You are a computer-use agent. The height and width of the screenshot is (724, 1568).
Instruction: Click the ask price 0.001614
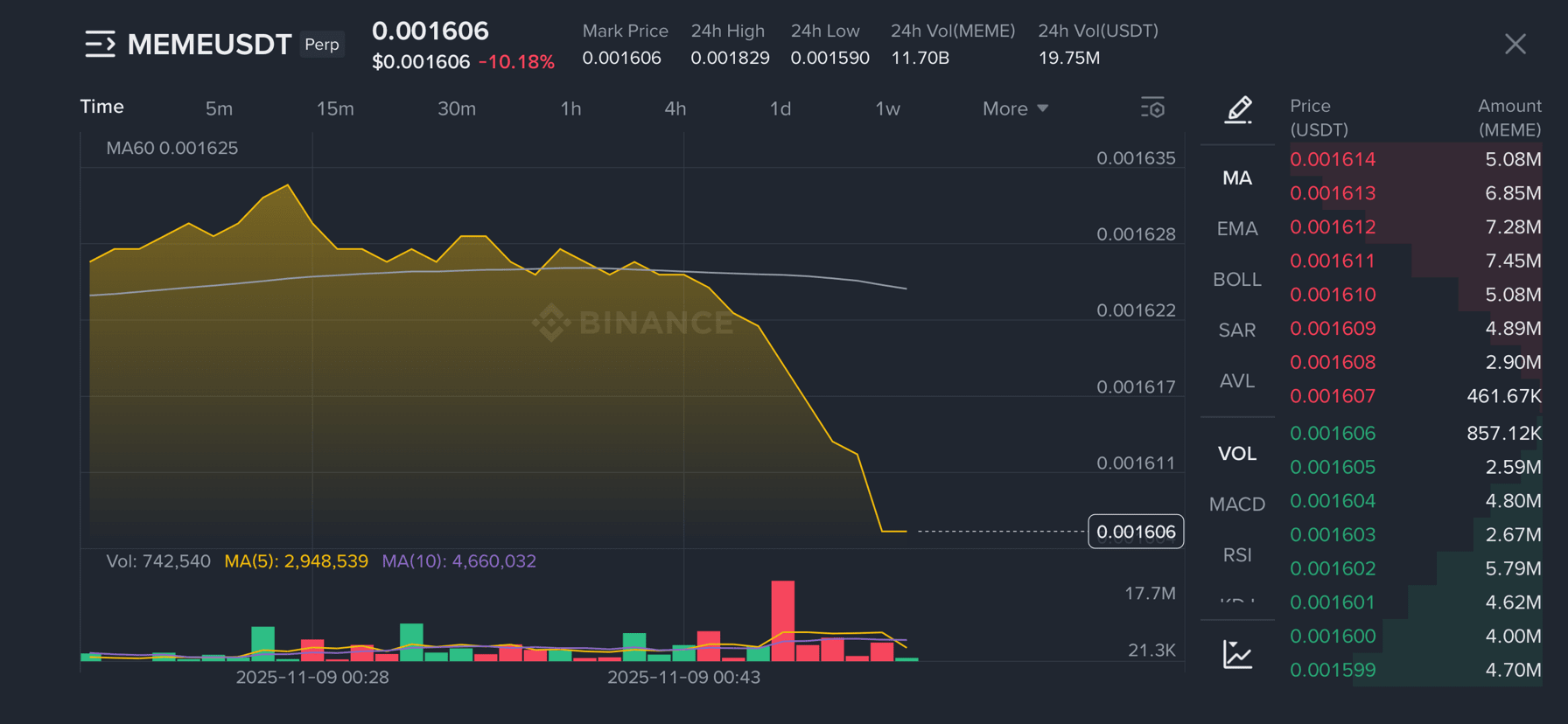(1333, 160)
